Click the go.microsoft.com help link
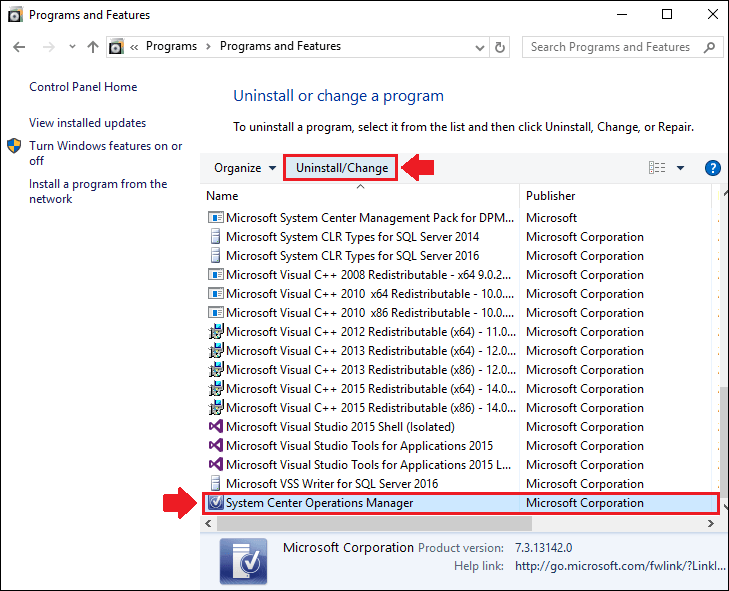The image size is (729, 591). tap(620, 566)
